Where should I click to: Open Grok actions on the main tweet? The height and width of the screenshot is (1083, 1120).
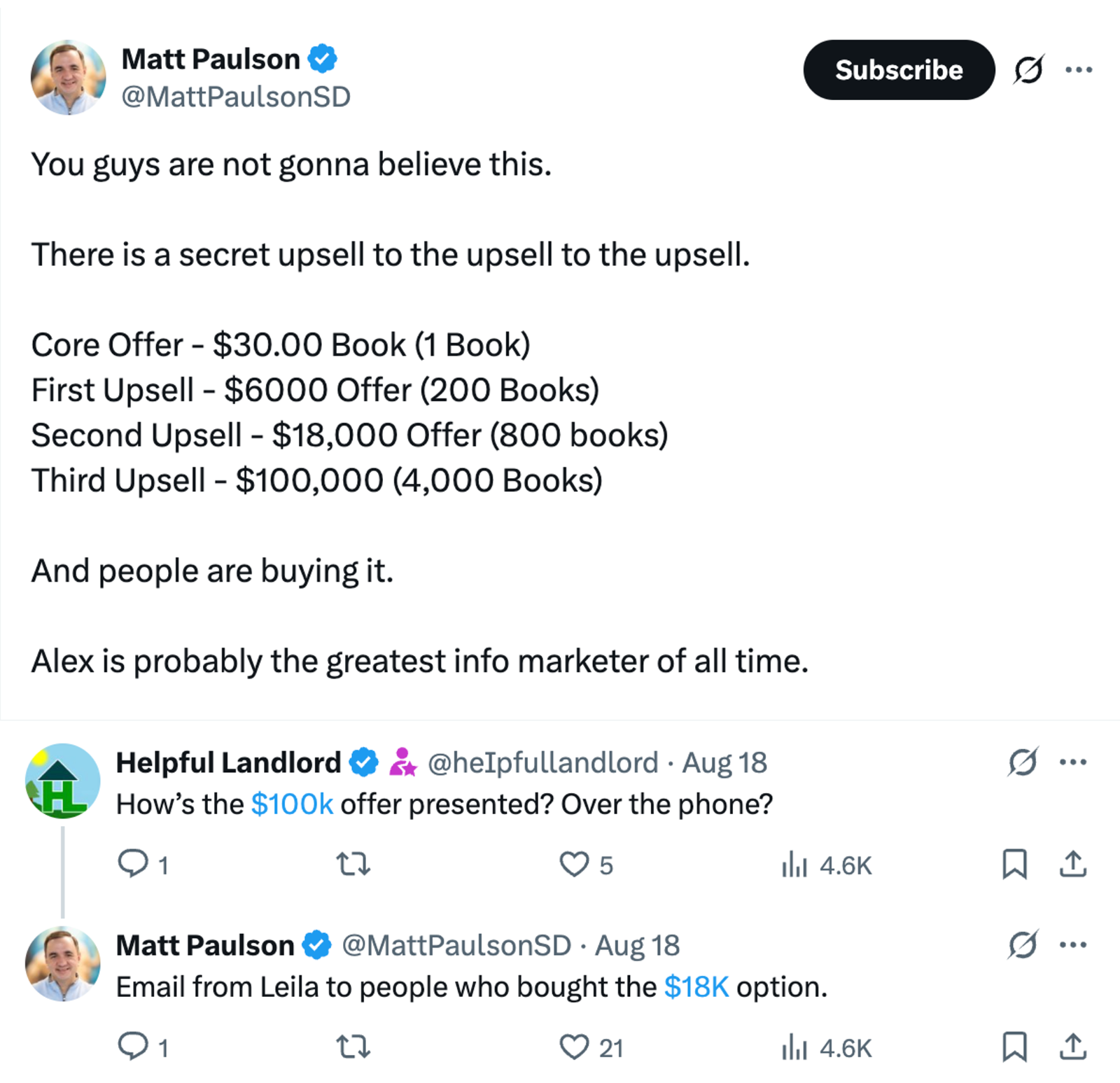(x=1030, y=69)
